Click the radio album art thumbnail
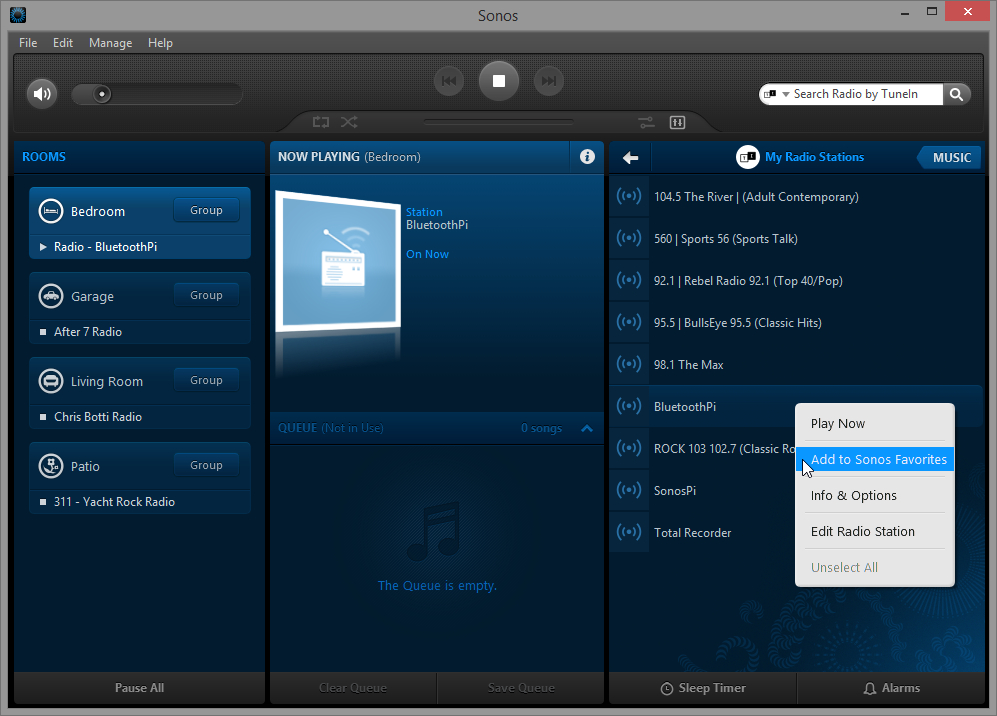This screenshot has height=716, width=997. (x=338, y=261)
